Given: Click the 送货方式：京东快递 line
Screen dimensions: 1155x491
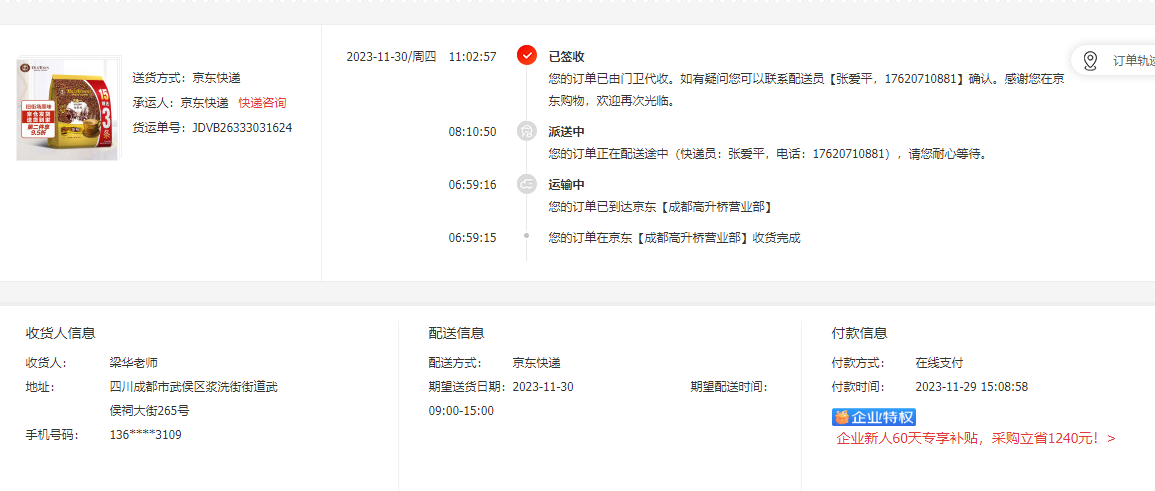Looking at the screenshot, I should [x=186, y=77].
